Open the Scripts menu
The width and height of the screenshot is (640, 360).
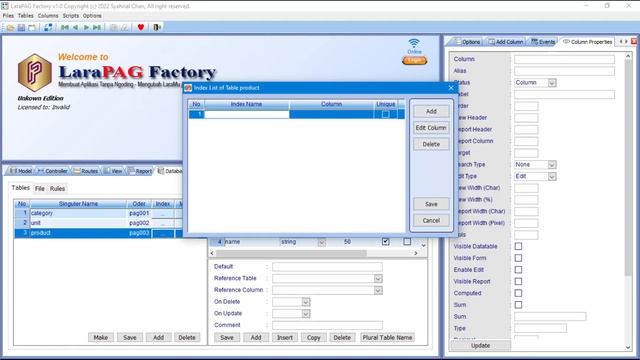(x=71, y=16)
